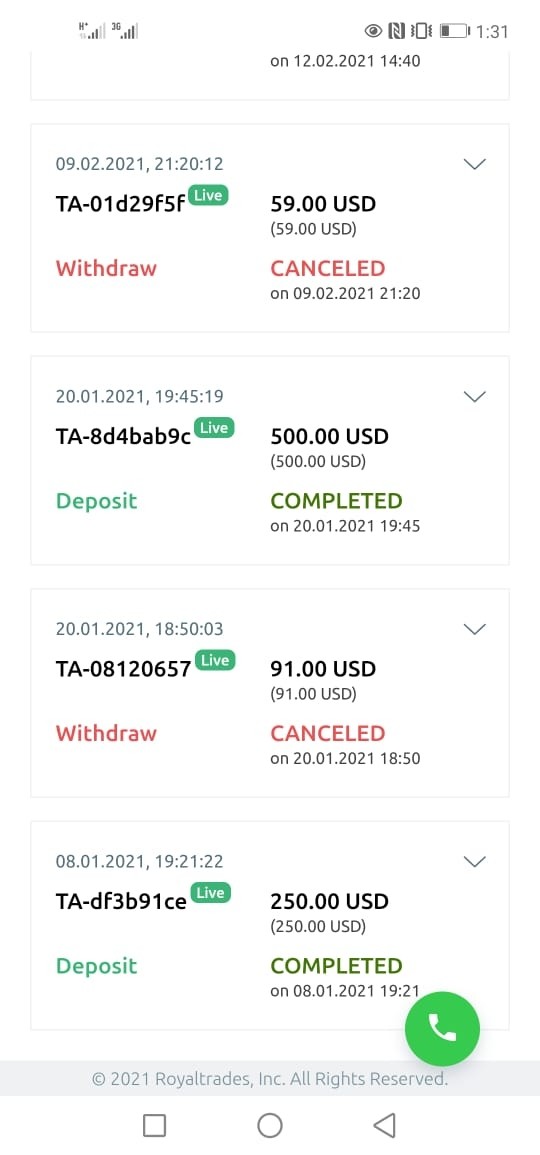Expand the TA-08120657 withdraw chevron

pyautogui.click(x=474, y=629)
